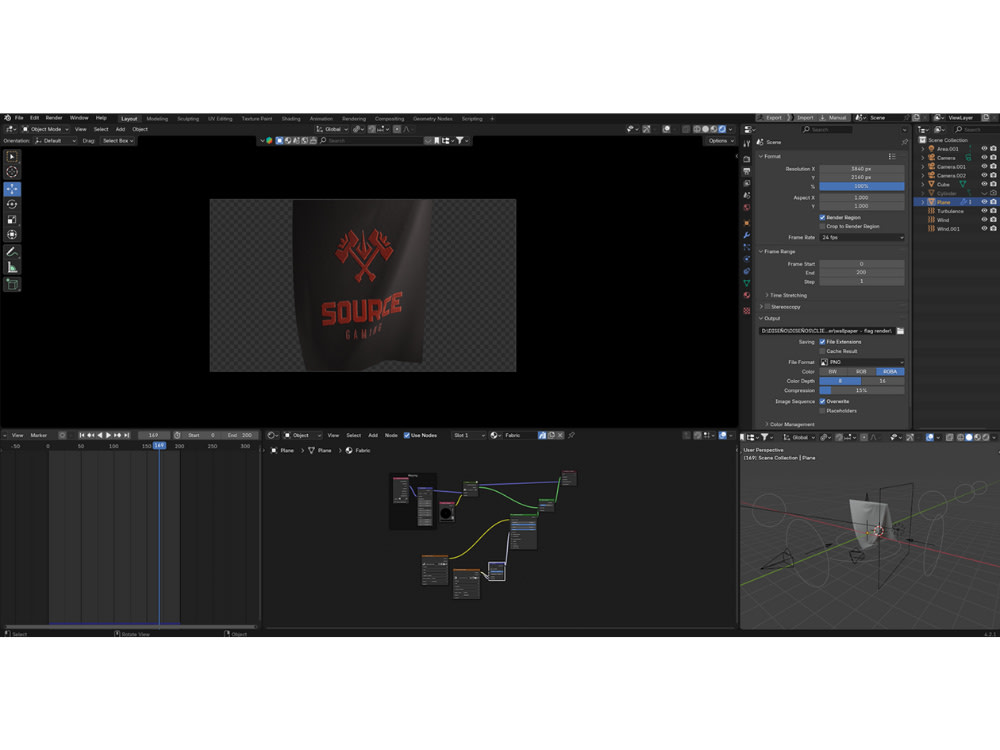Viewport: 1000px width, 750px height.
Task: Open the Orientation Default dropdown
Action: tap(55, 141)
